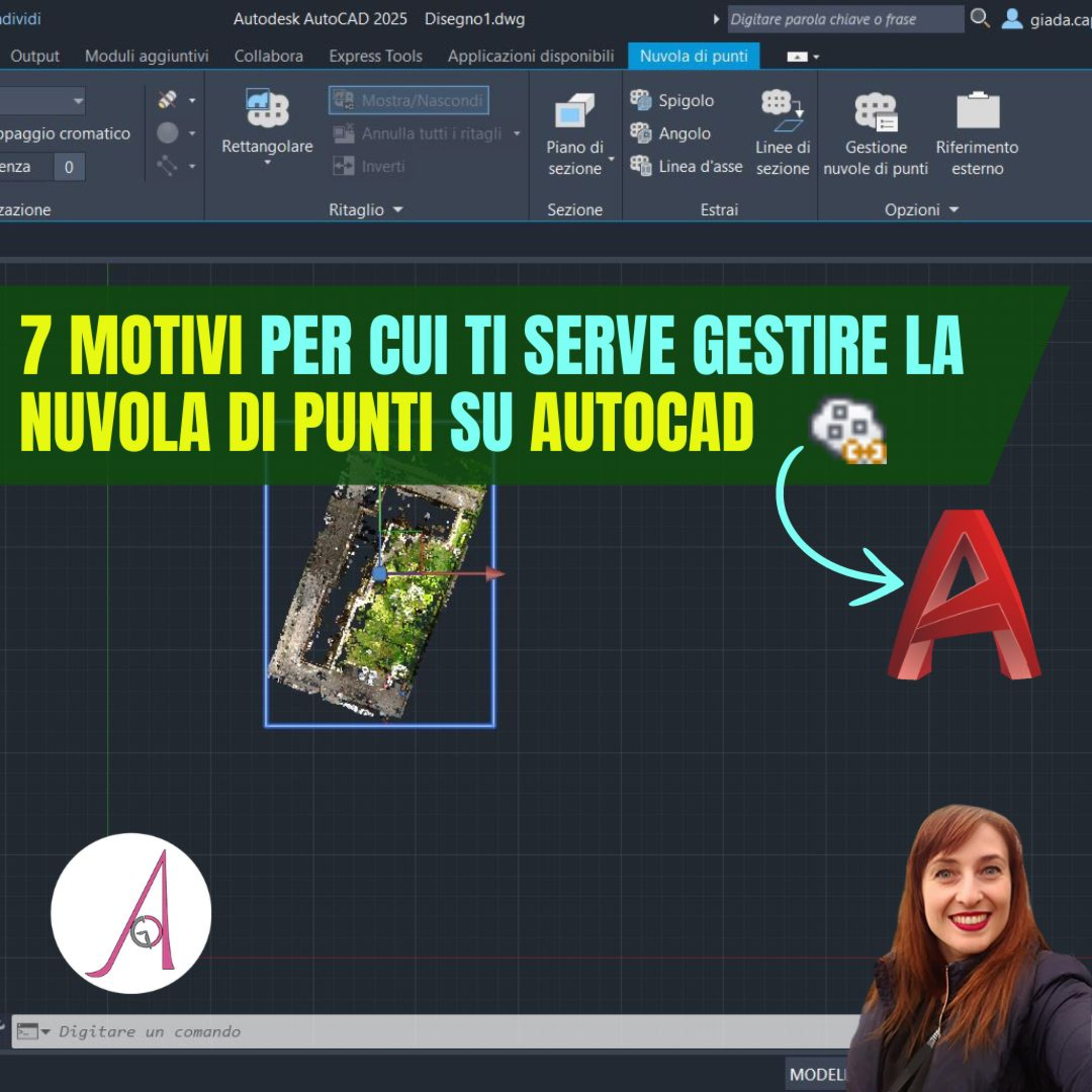1092x1092 pixels.
Task: Open the Output ribbon tab
Action: pos(35,56)
